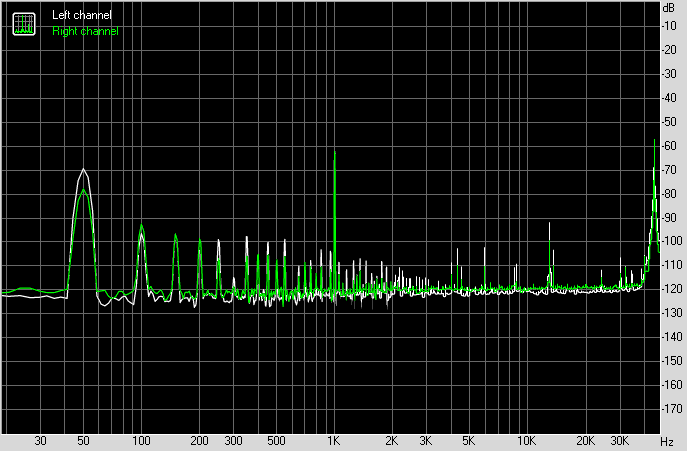Screen dimensions: 687x451
Task: Click the spectrum analyzer icon at top left
Action: point(24,24)
